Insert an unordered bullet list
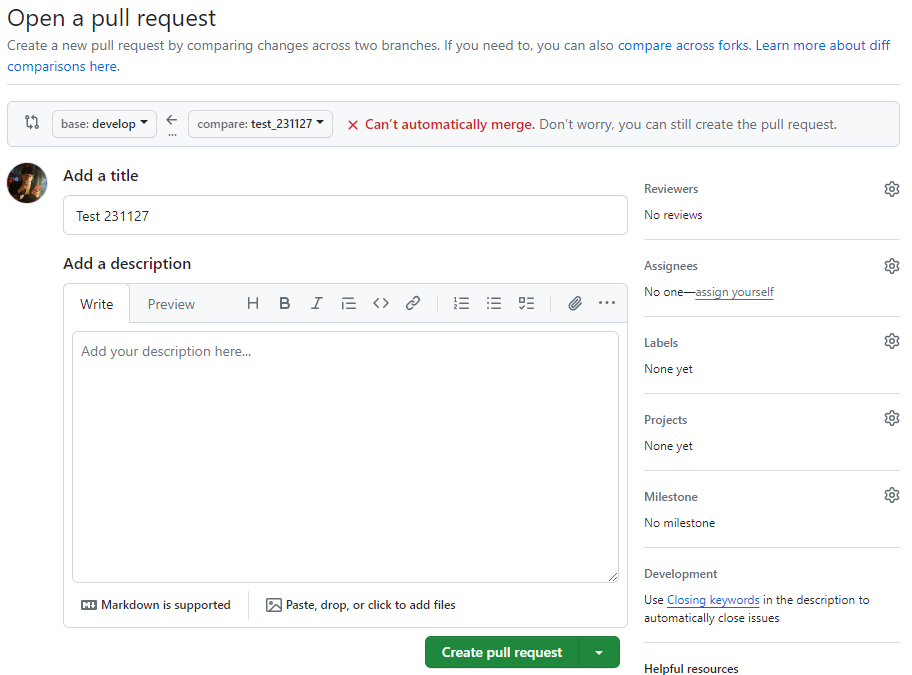This screenshot has width=912, height=675. (494, 303)
